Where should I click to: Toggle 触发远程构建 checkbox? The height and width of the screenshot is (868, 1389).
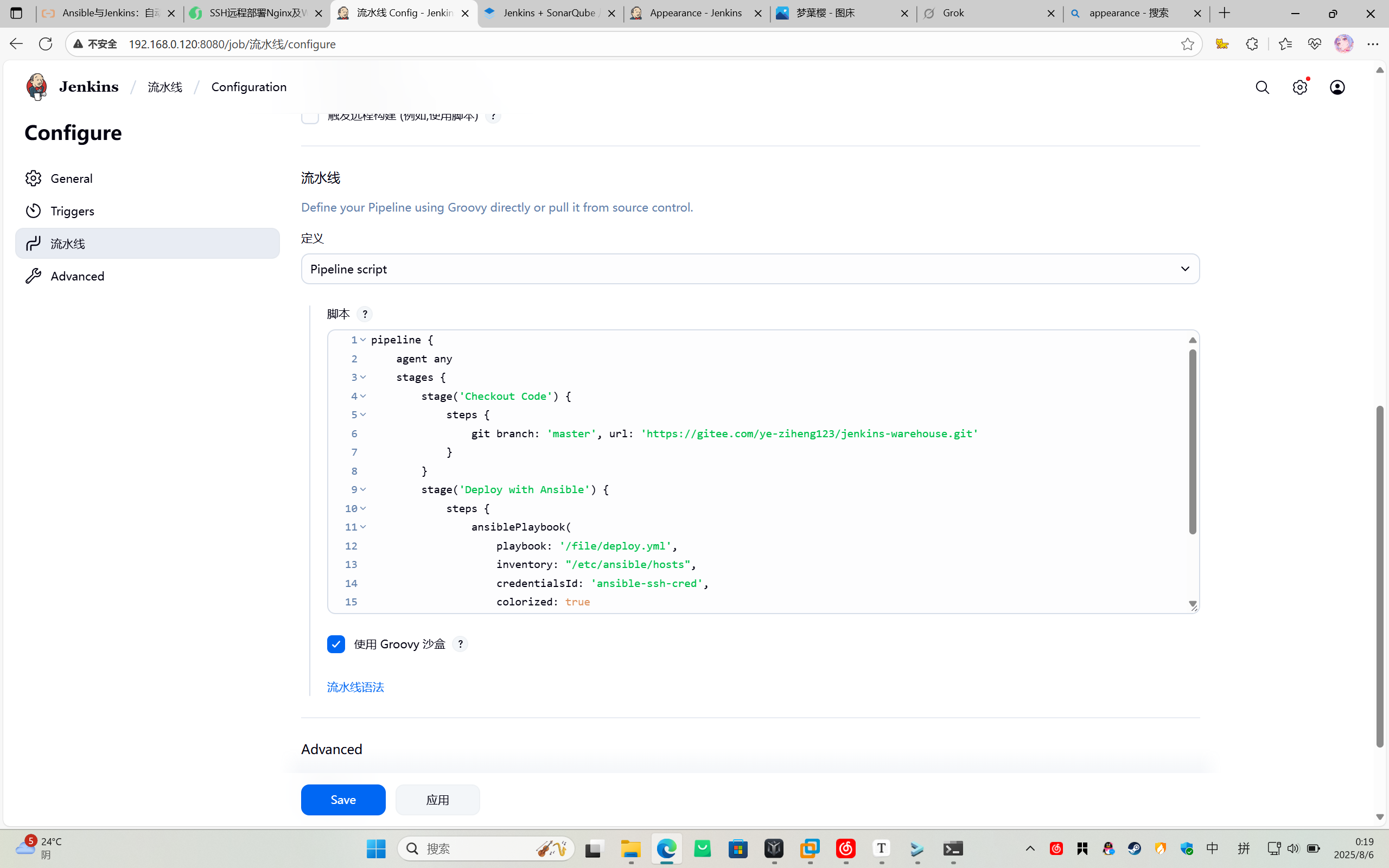(x=310, y=117)
